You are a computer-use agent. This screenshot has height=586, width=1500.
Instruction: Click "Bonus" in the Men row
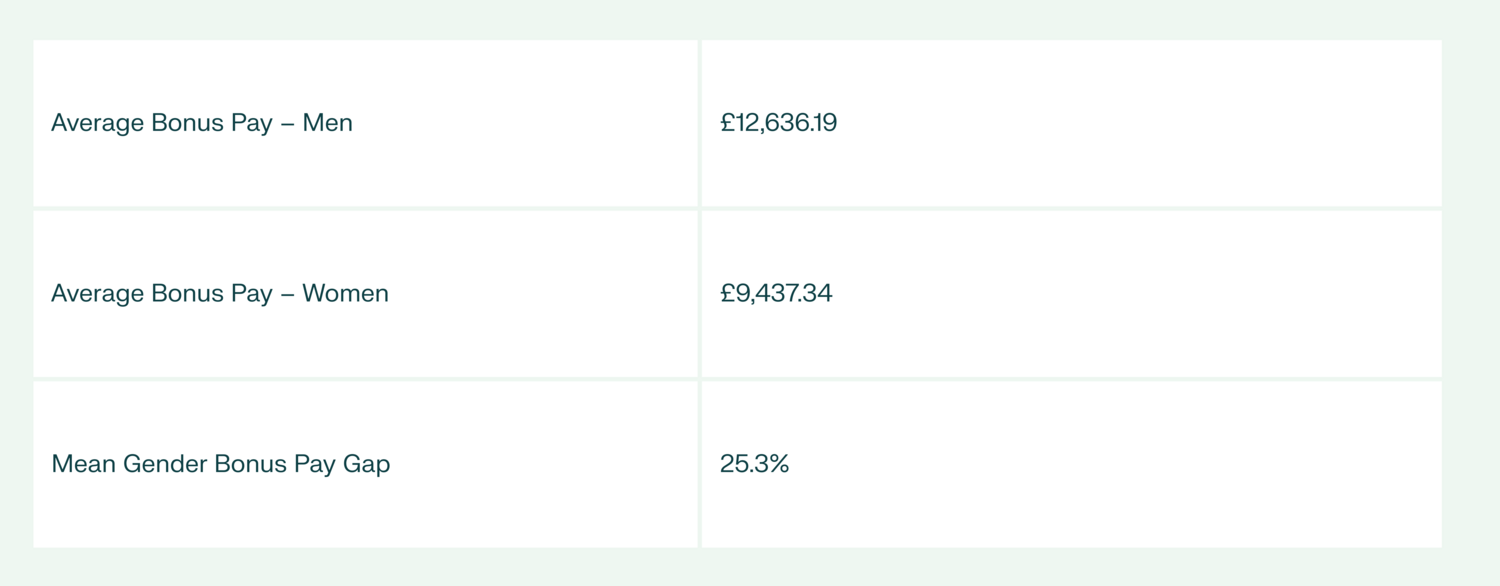(x=185, y=123)
